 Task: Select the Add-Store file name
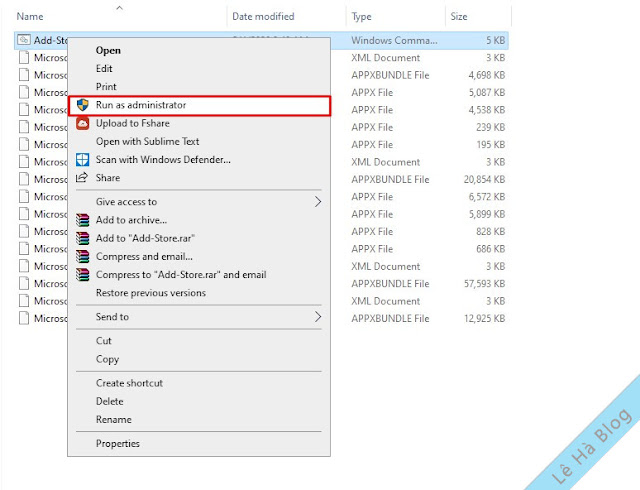coord(51,40)
